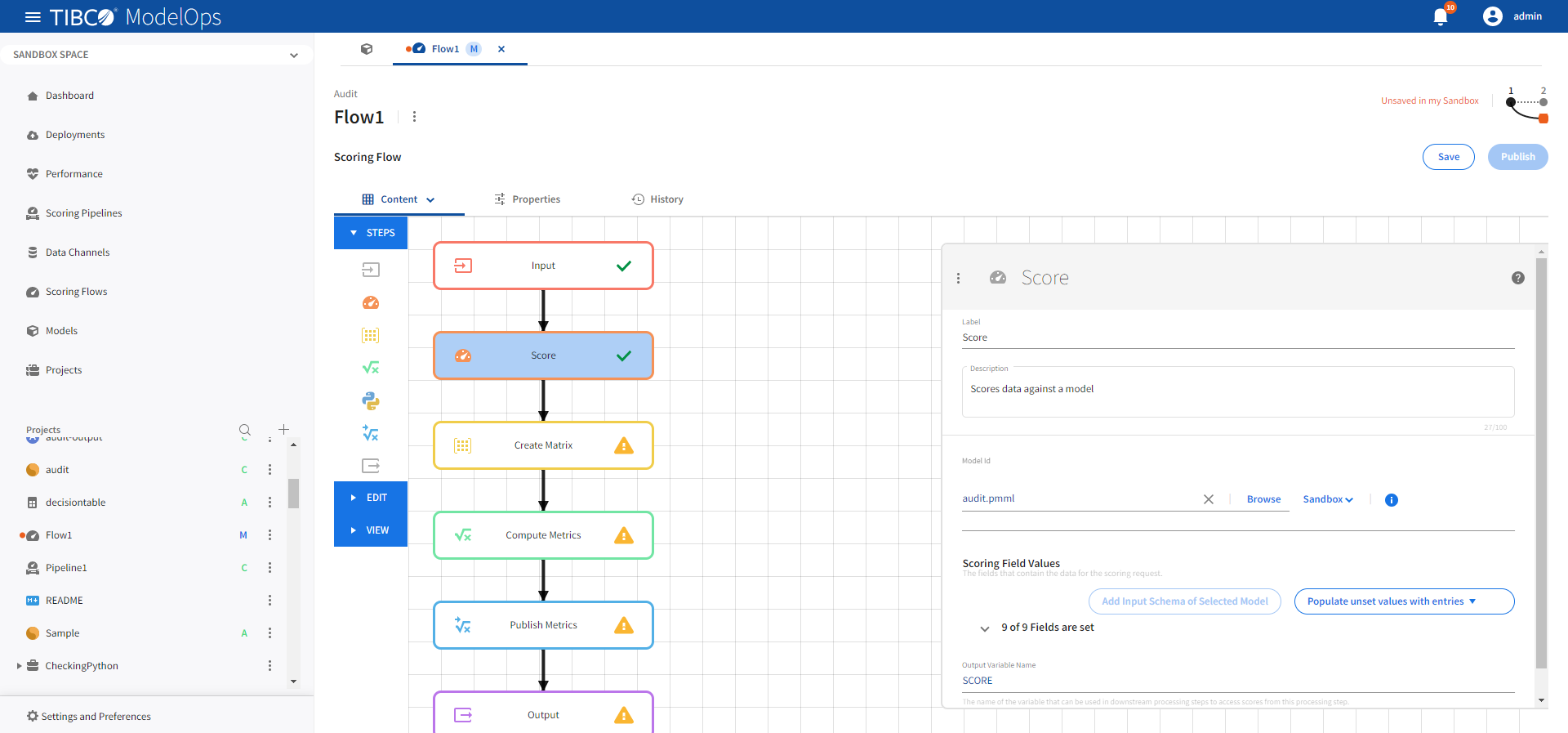Open the History tab
The width and height of the screenshot is (1568, 733).
click(x=657, y=199)
